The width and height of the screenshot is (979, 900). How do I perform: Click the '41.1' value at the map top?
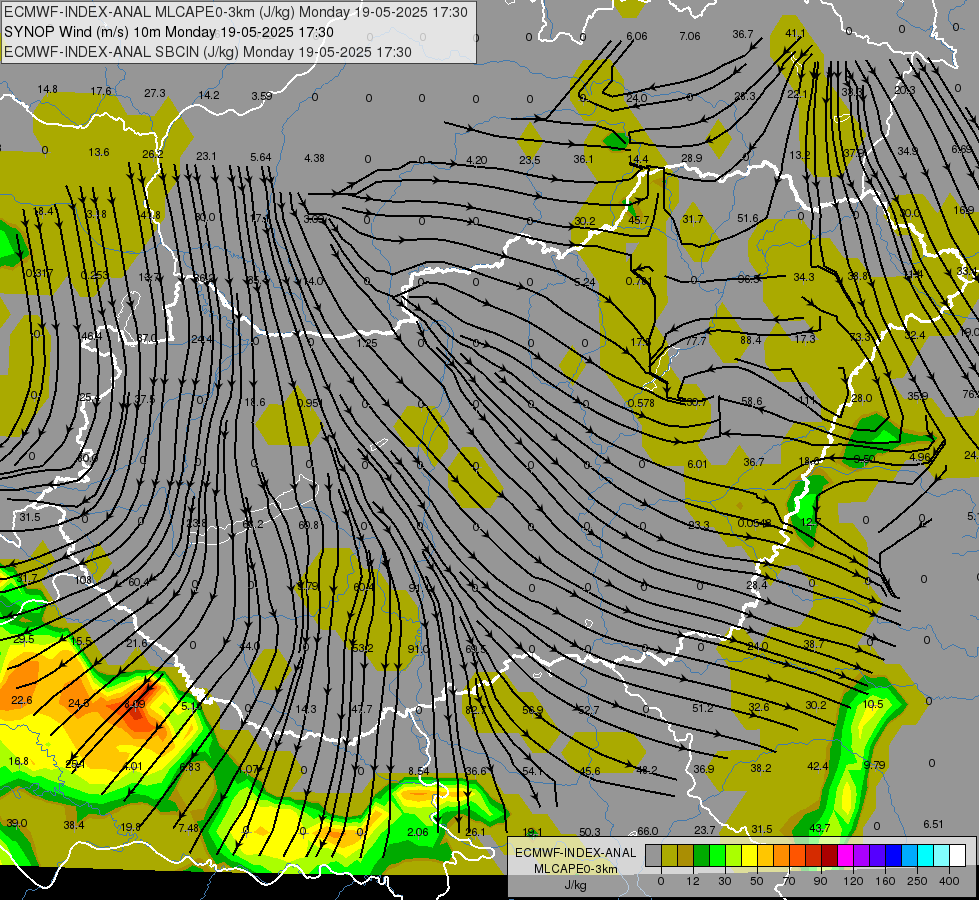point(795,33)
